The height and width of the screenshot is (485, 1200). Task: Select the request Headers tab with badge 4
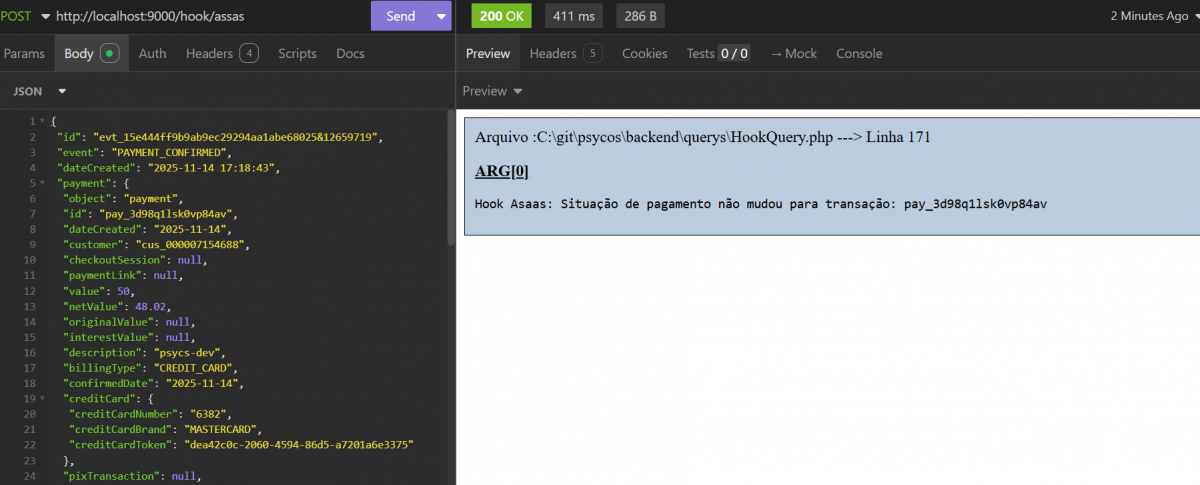point(221,54)
